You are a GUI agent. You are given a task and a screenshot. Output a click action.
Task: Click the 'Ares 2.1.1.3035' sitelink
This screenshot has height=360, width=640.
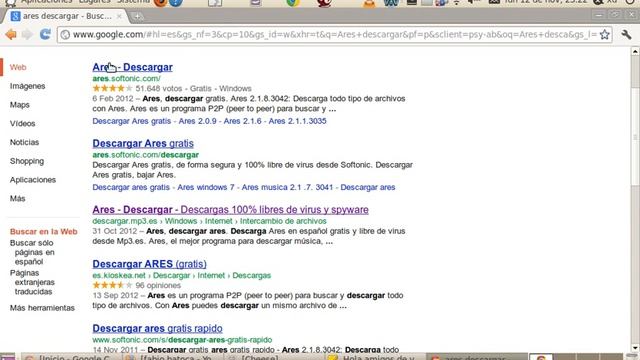298,121
